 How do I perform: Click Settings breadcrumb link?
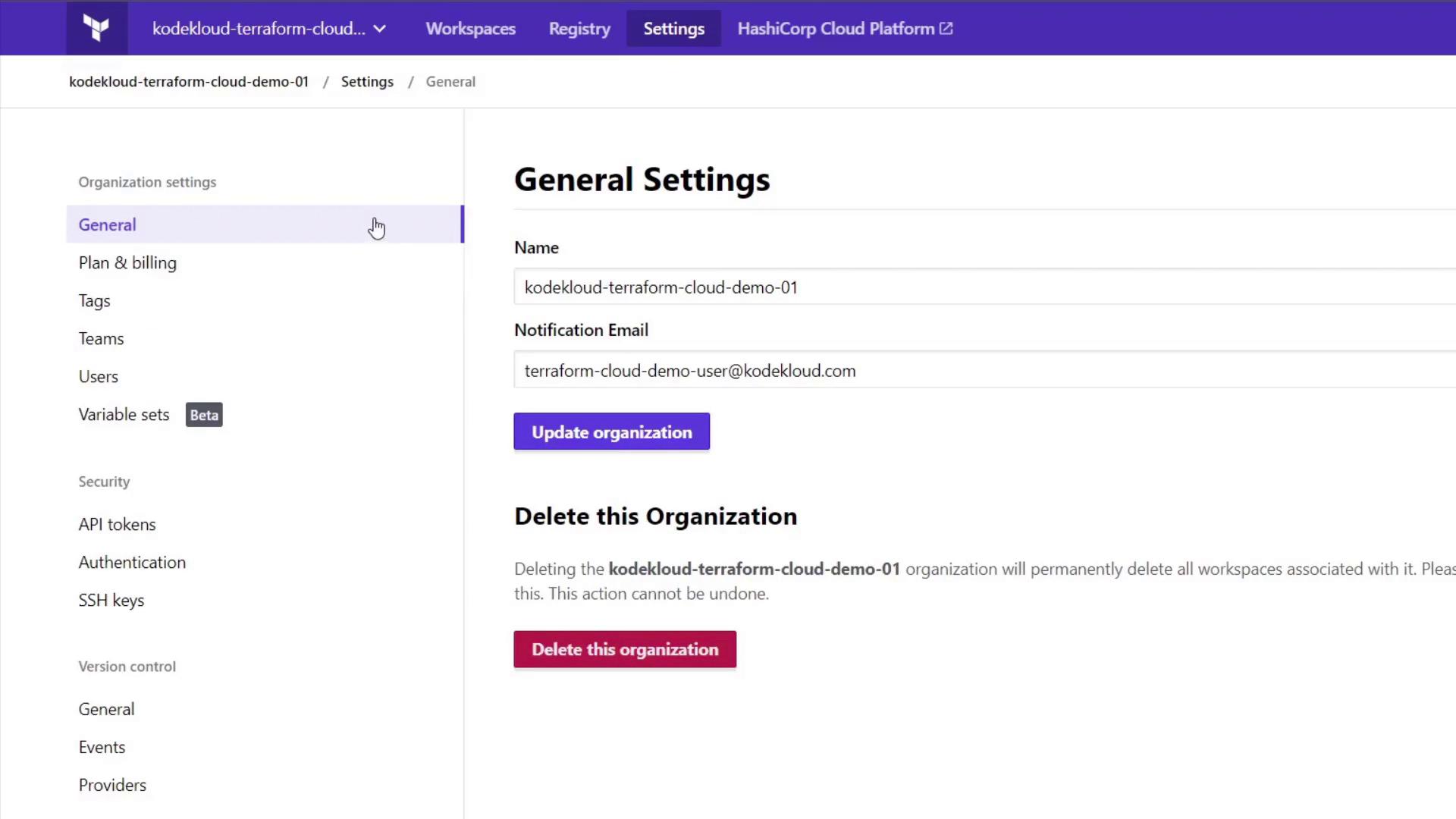(367, 82)
